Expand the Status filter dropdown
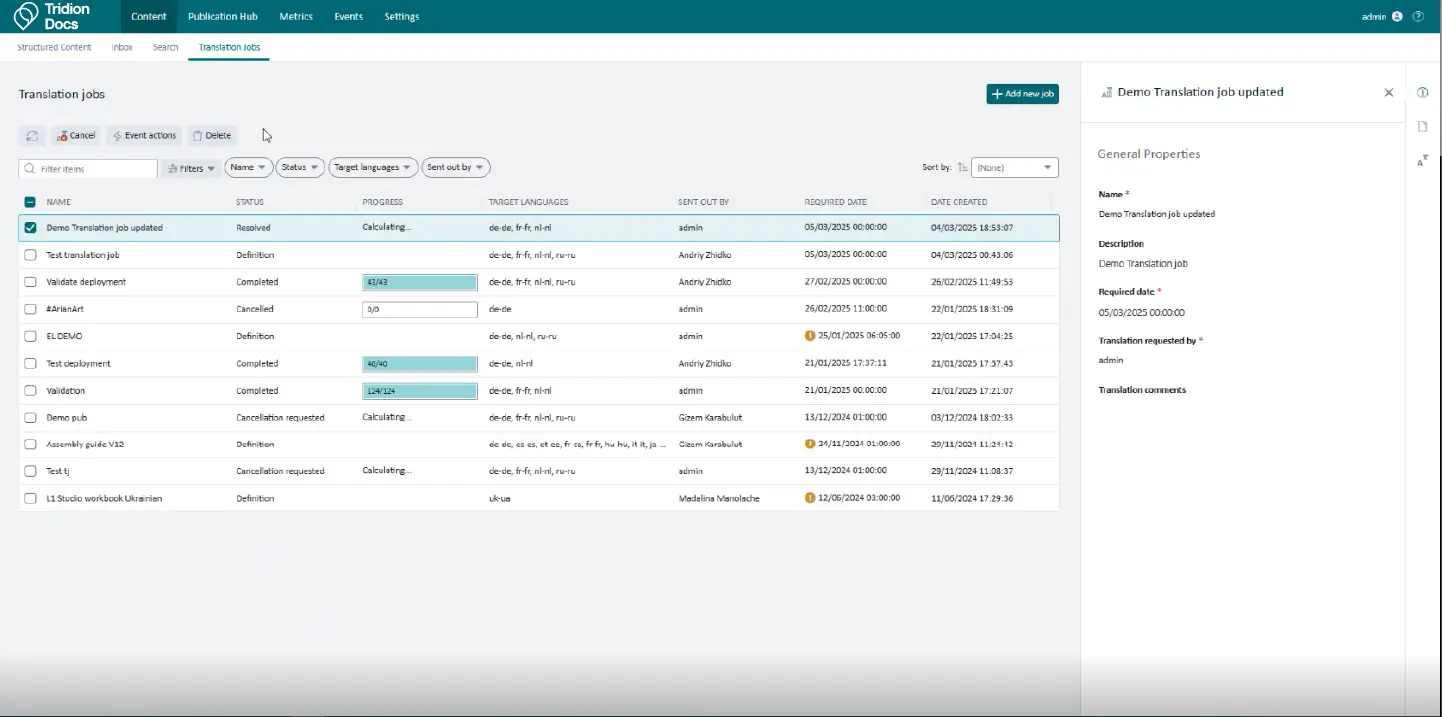Viewport: 1442px width, 717px height. coord(300,168)
